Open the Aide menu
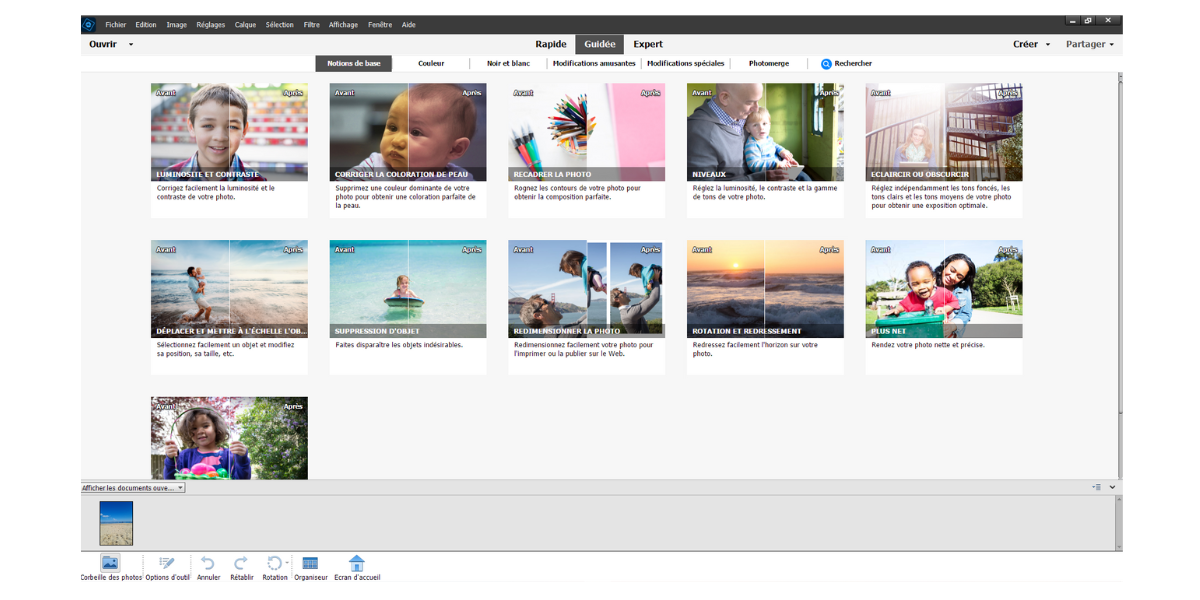The height and width of the screenshot is (600, 1200). (x=409, y=24)
